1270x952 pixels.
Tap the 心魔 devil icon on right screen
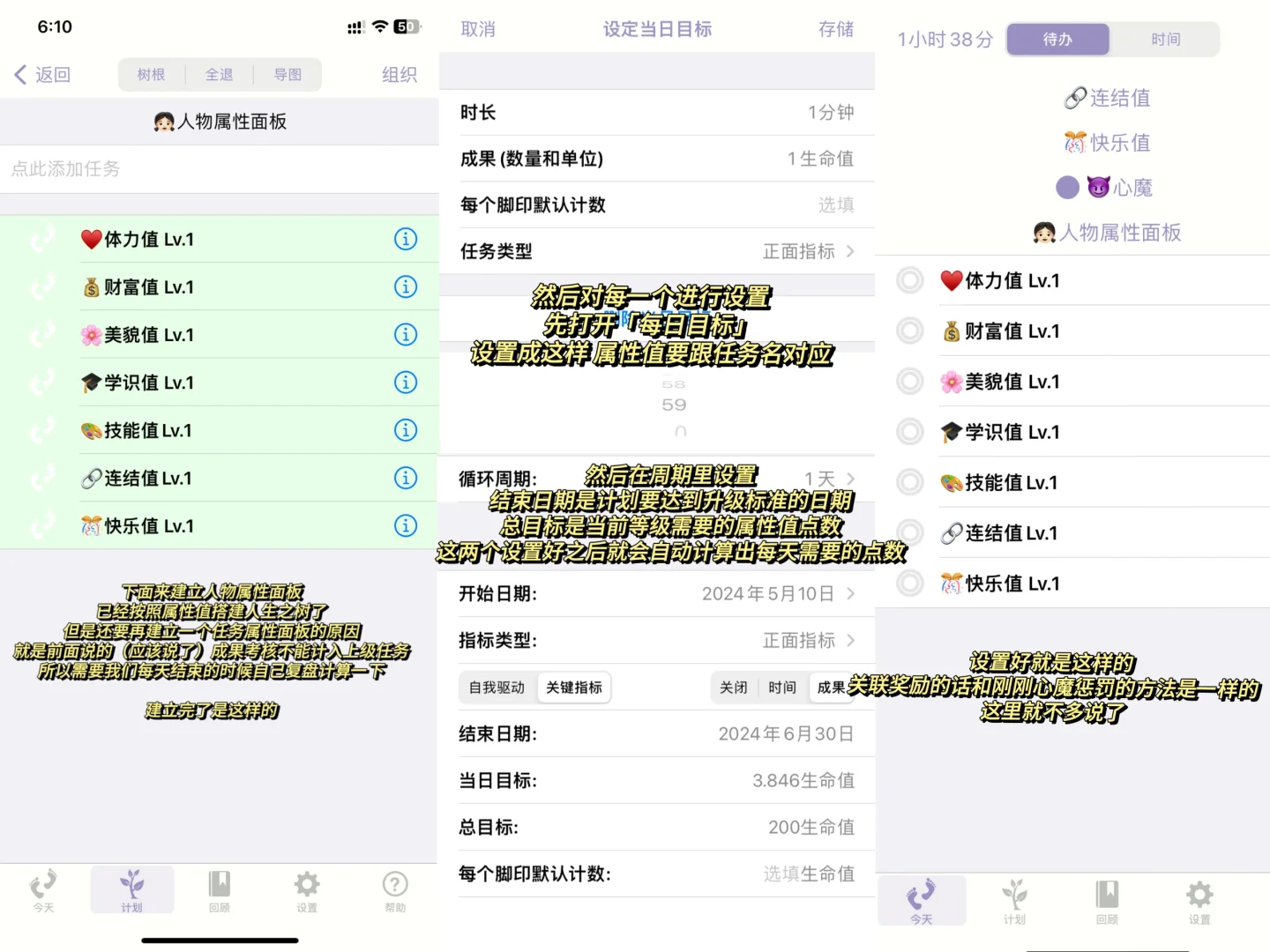pos(1098,187)
